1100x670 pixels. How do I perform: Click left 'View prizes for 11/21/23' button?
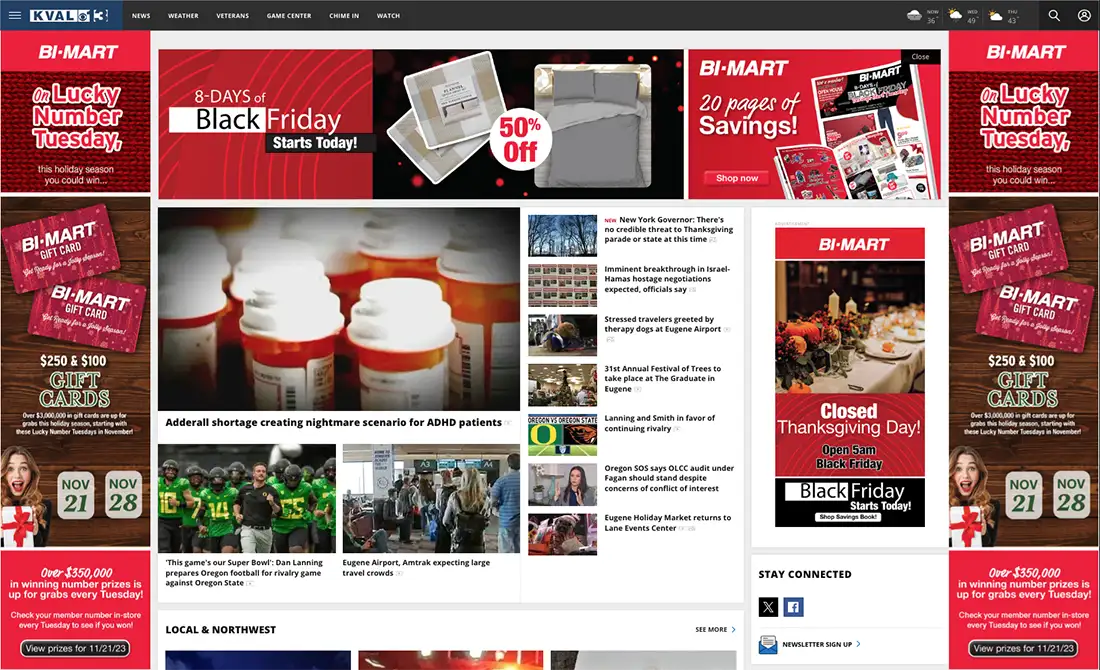click(76, 648)
